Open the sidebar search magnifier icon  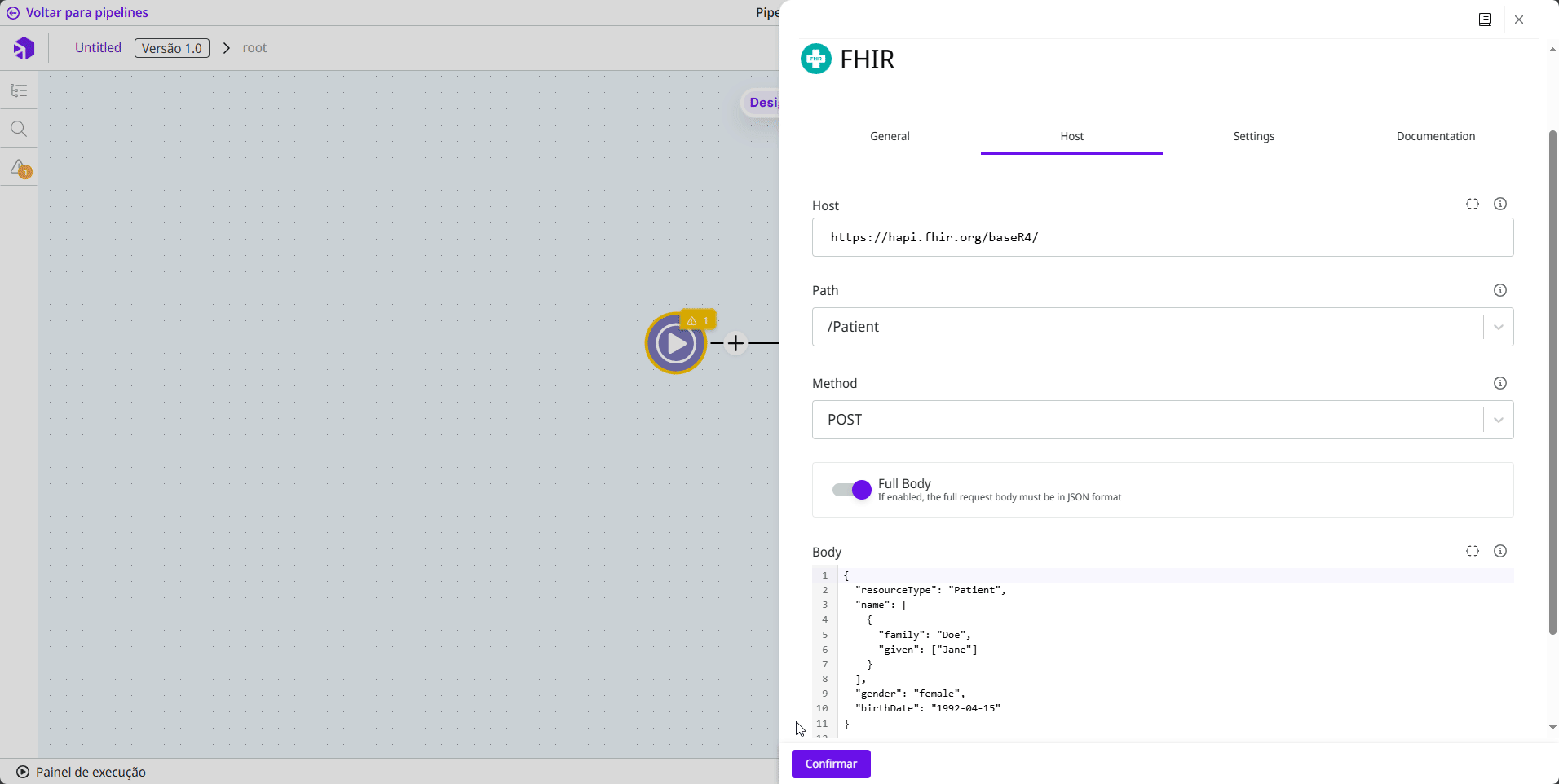[19, 129]
